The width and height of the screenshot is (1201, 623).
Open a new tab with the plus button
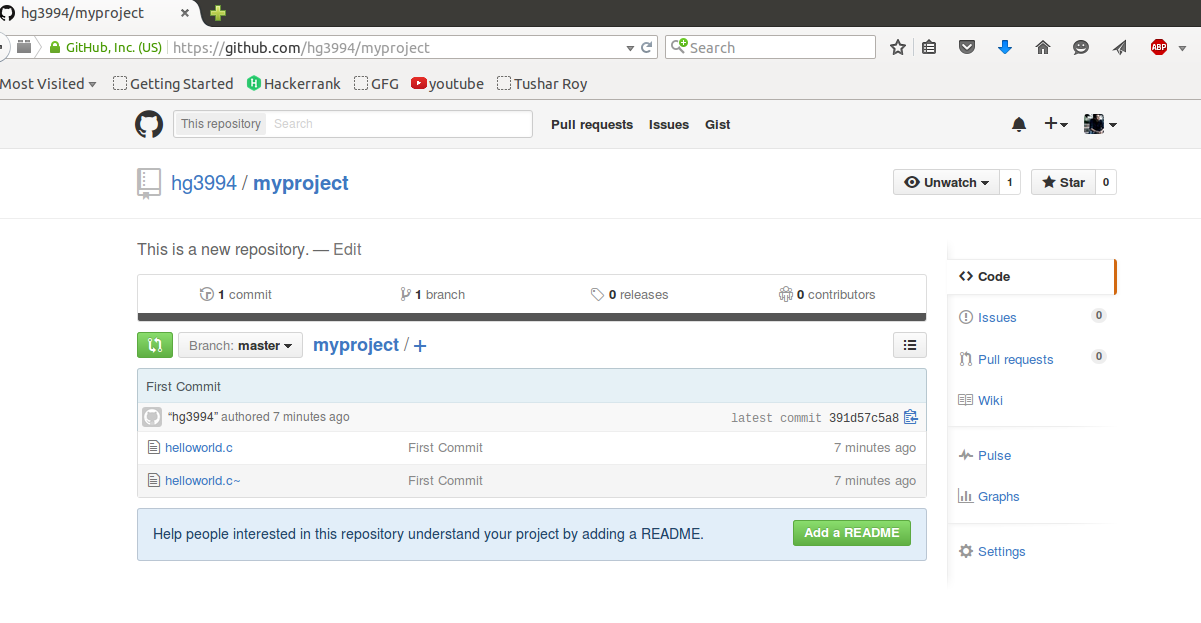pyautogui.click(x=218, y=13)
